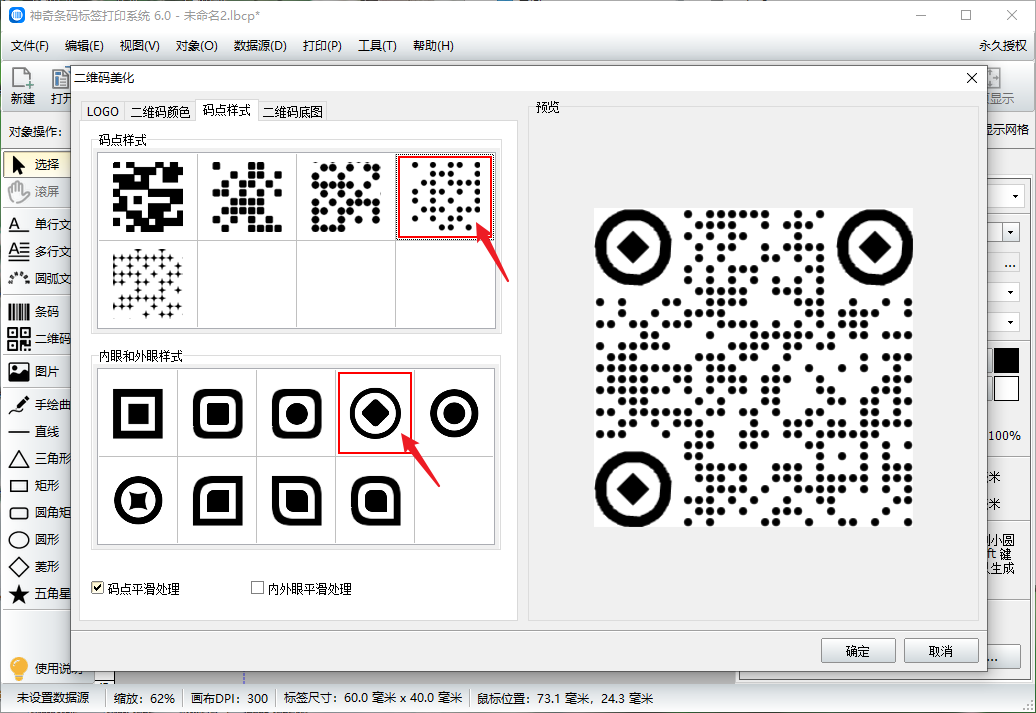Open the 编辑(E) menu

(x=84, y=46)
